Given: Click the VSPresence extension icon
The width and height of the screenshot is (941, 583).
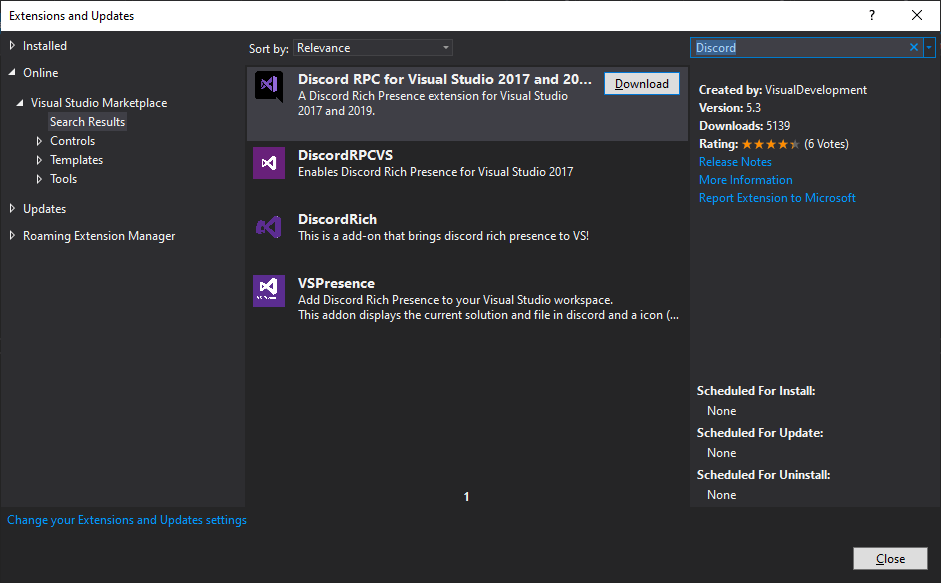Looking at the screenshot, I should 269,291.
